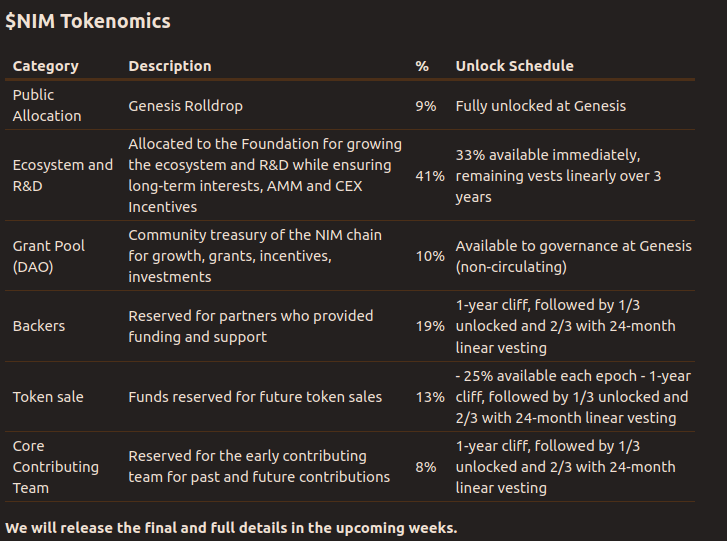Screen dimensions: 727x541
Task: Click the 13% percentage value
Action: pos(430,397)
